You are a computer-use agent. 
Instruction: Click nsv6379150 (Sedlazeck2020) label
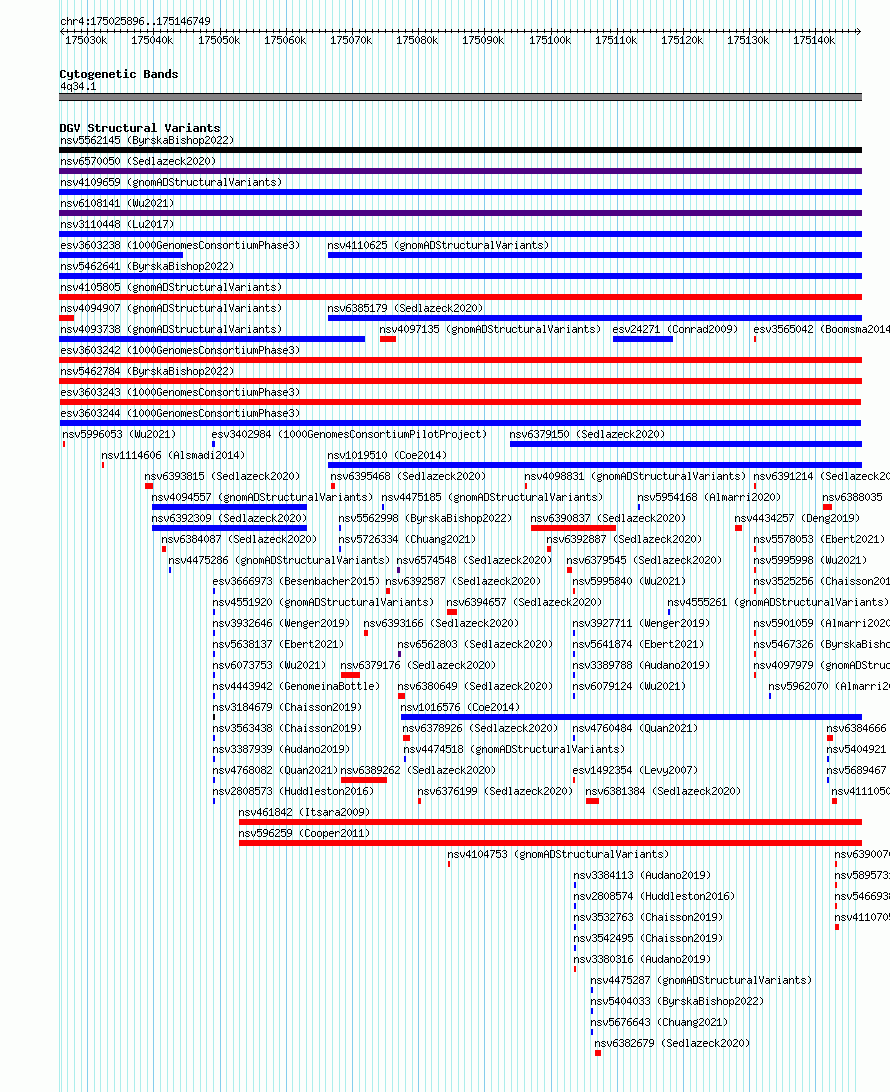coord(587,434)
